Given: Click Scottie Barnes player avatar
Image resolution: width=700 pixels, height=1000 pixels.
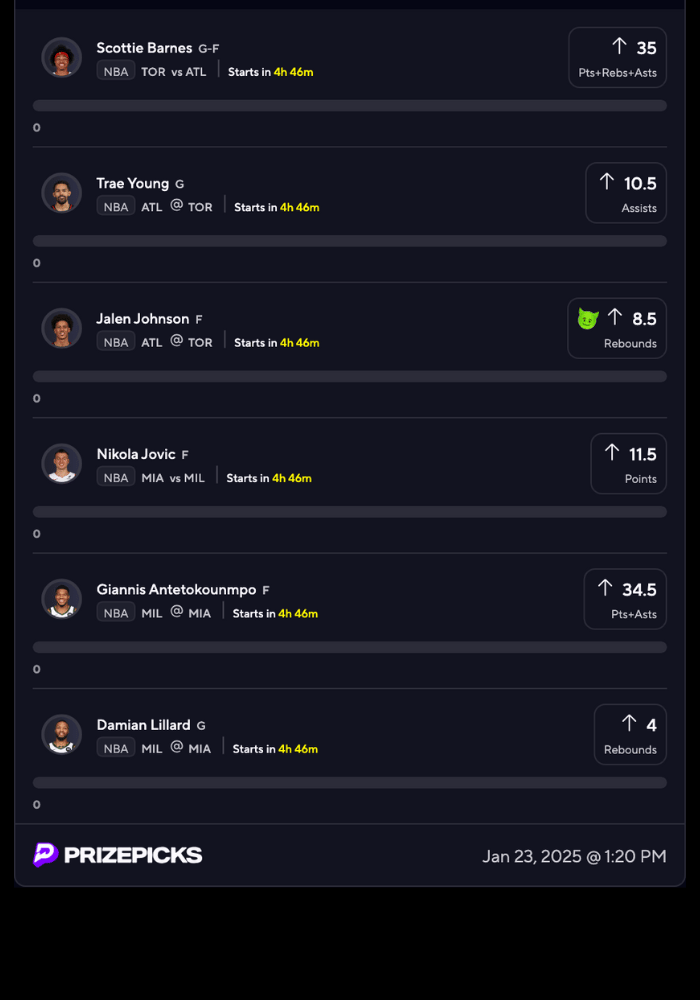Looking at the screenshot, I should 62,57.
